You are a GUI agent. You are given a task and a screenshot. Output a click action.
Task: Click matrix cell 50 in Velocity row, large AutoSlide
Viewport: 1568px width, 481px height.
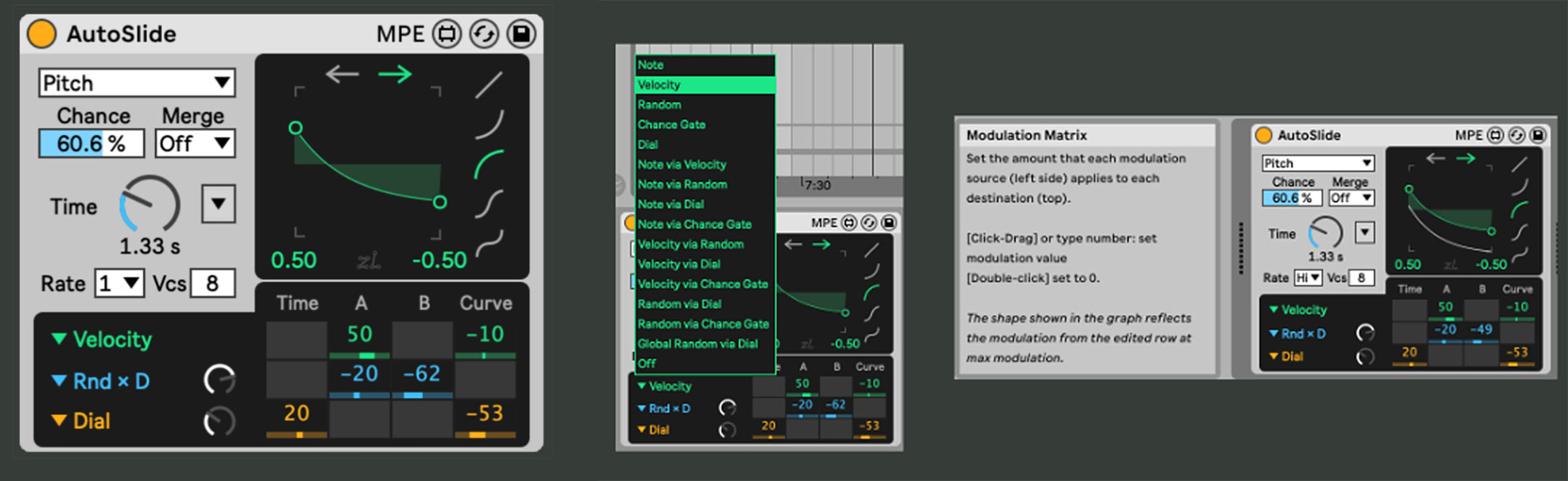359,339
